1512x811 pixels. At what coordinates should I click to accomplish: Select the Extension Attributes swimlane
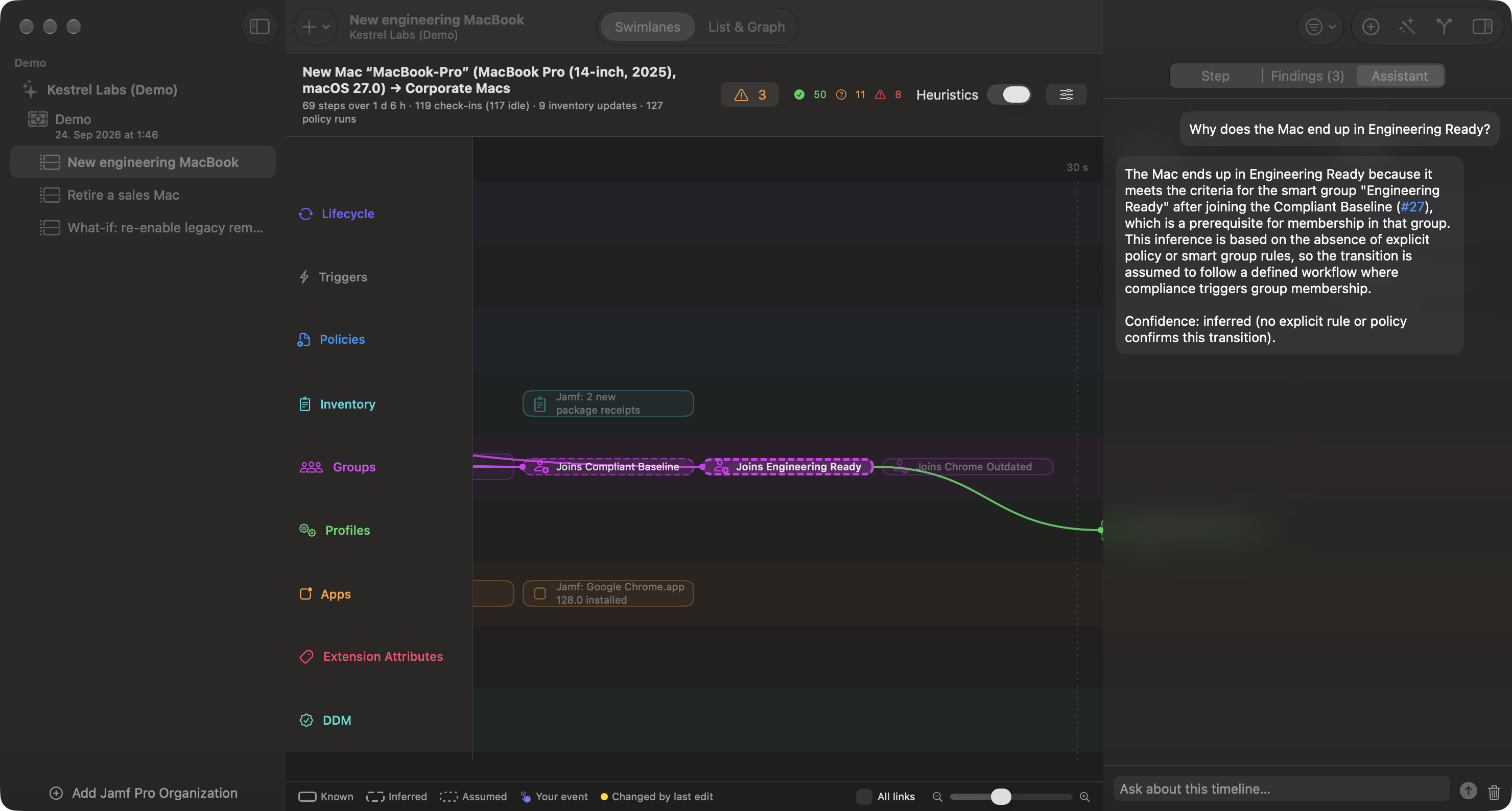371,657
